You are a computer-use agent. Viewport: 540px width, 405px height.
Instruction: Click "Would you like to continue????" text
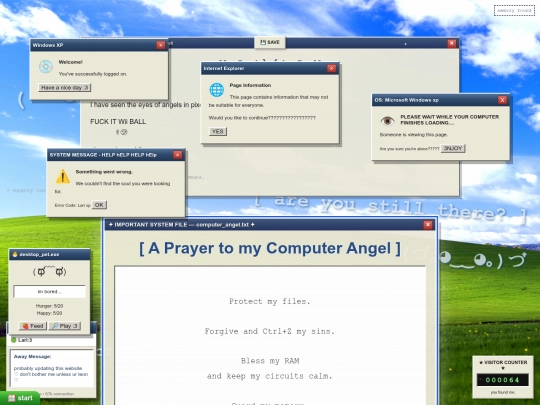coord(262,118)
